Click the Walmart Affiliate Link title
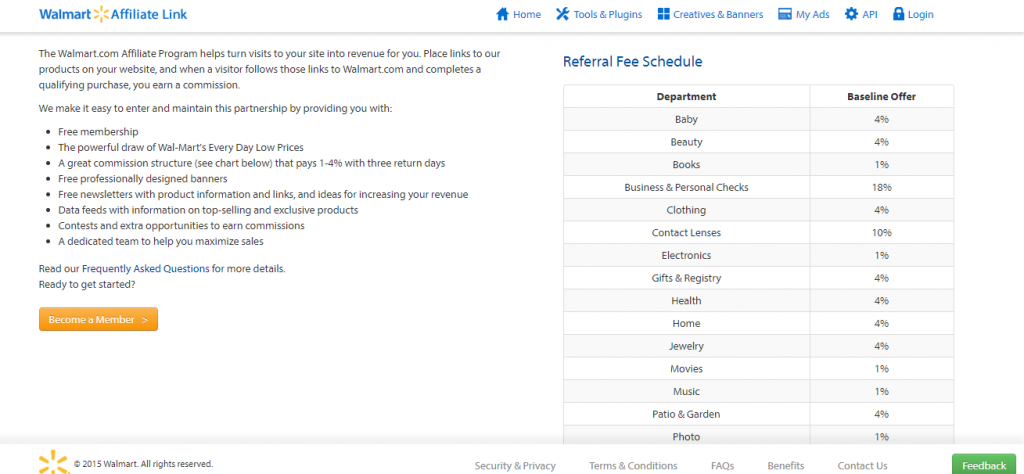The image size is (1024, 474). pyautogui.click(x=113, y=14)
